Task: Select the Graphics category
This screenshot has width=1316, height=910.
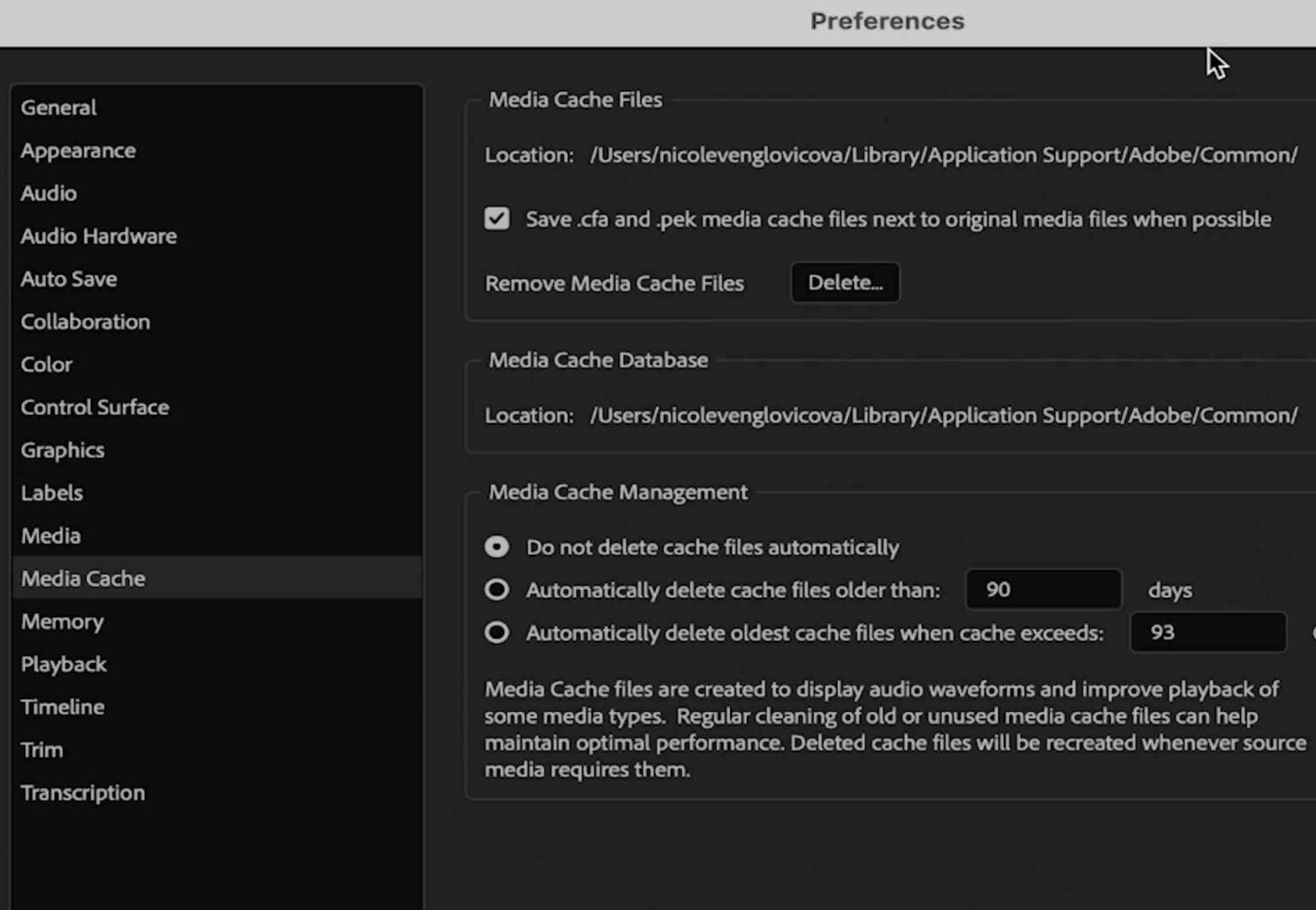Action: click(x=63, y=450)
